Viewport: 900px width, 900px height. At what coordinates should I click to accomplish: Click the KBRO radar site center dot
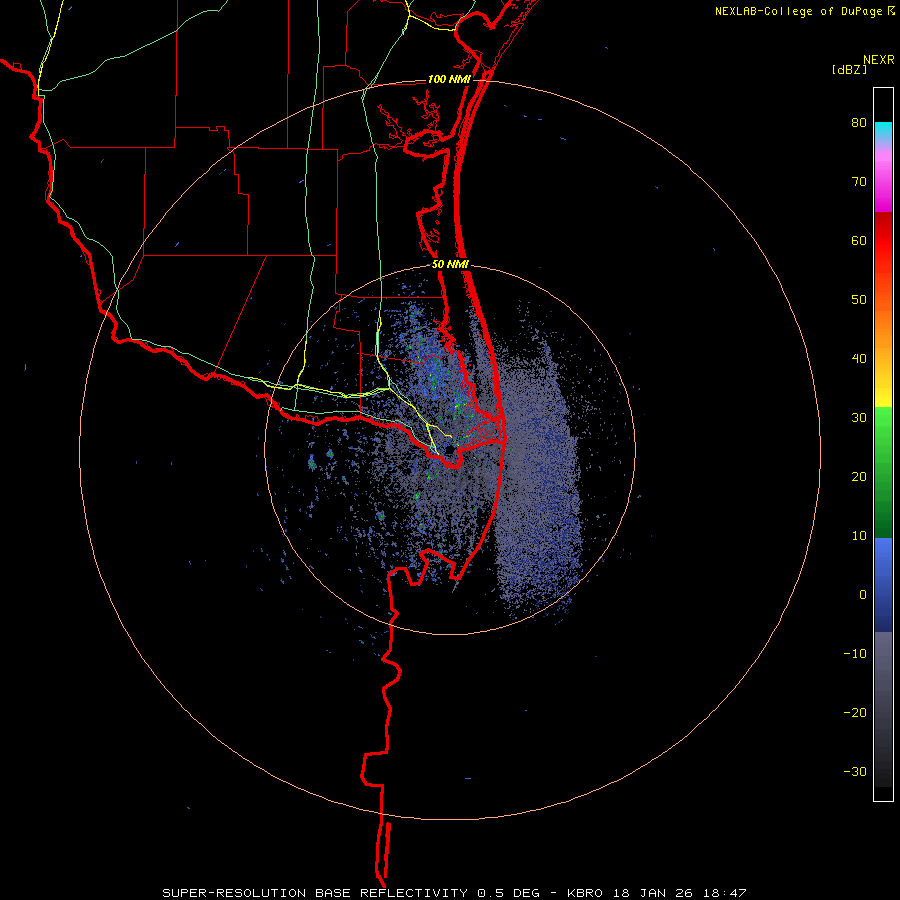[x=449, y=449]
